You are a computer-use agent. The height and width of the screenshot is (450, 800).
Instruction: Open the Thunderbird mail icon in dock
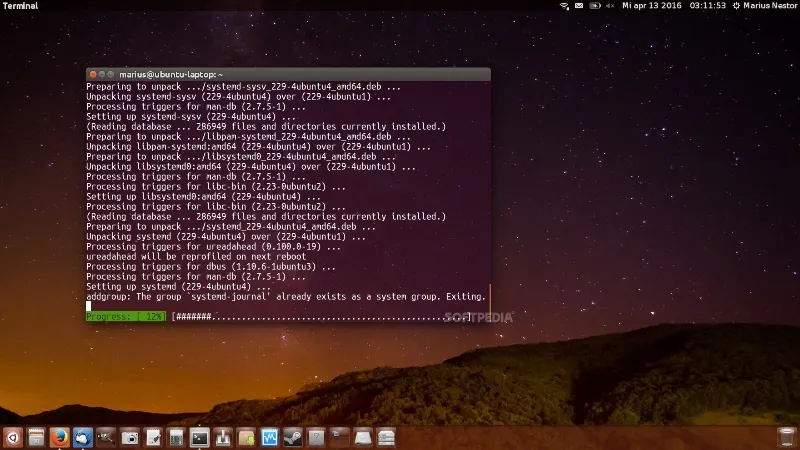83,437
